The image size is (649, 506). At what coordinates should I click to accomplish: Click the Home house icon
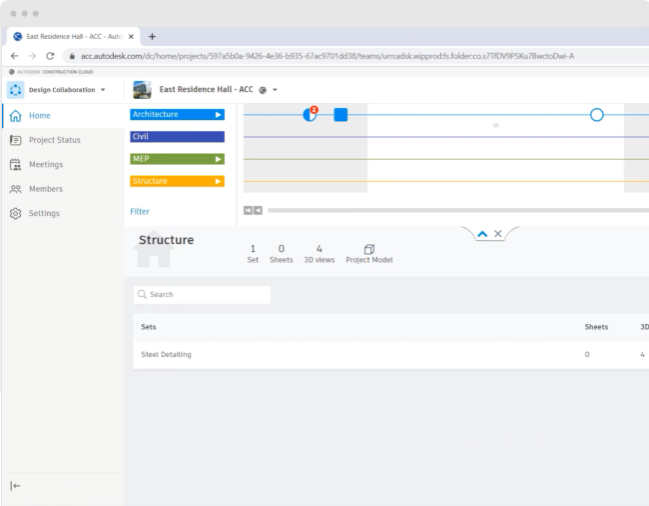[15, 116]
